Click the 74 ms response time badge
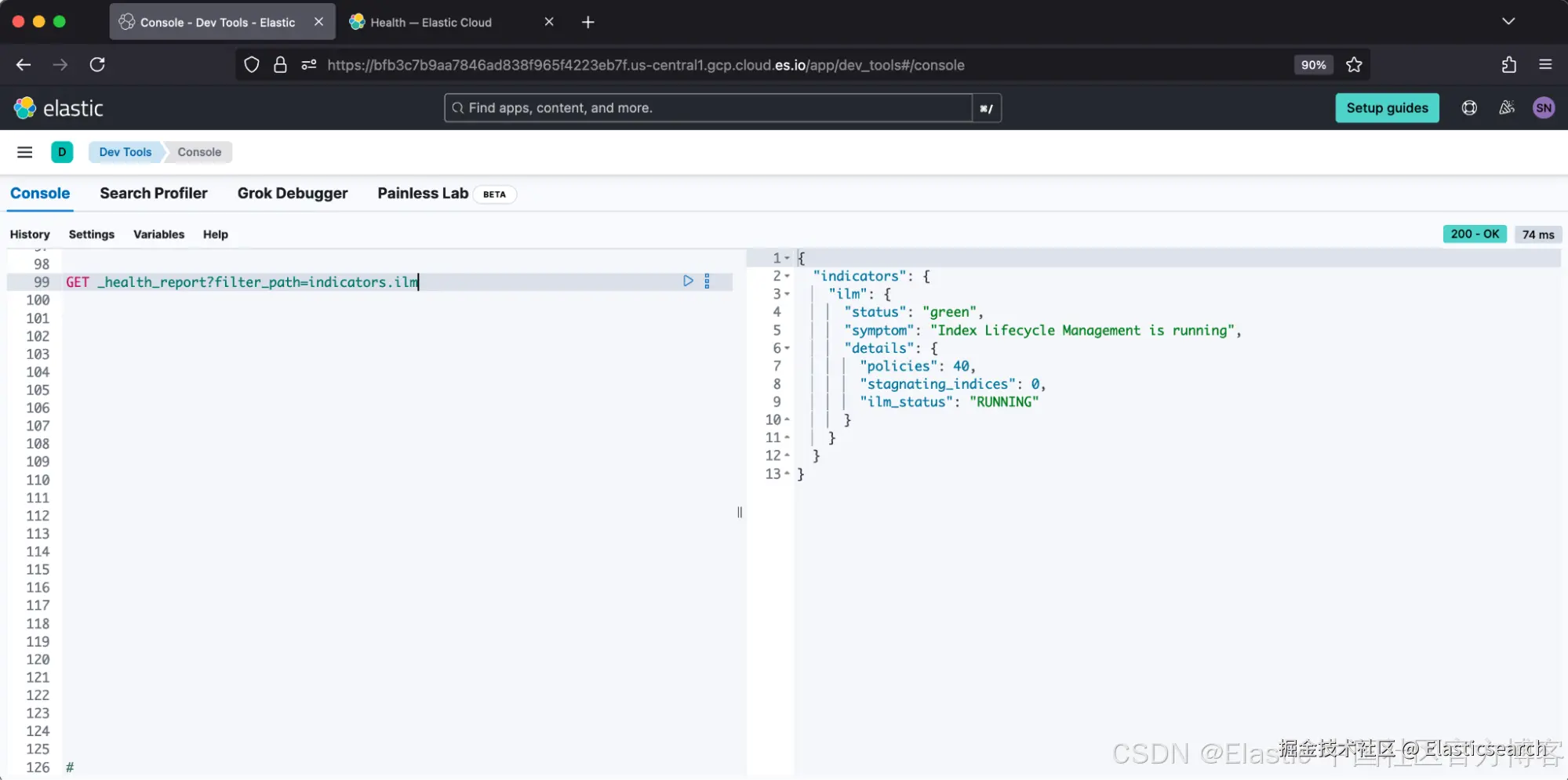The height and width of the screenshot is (780, 1568). coord(1538,234)
